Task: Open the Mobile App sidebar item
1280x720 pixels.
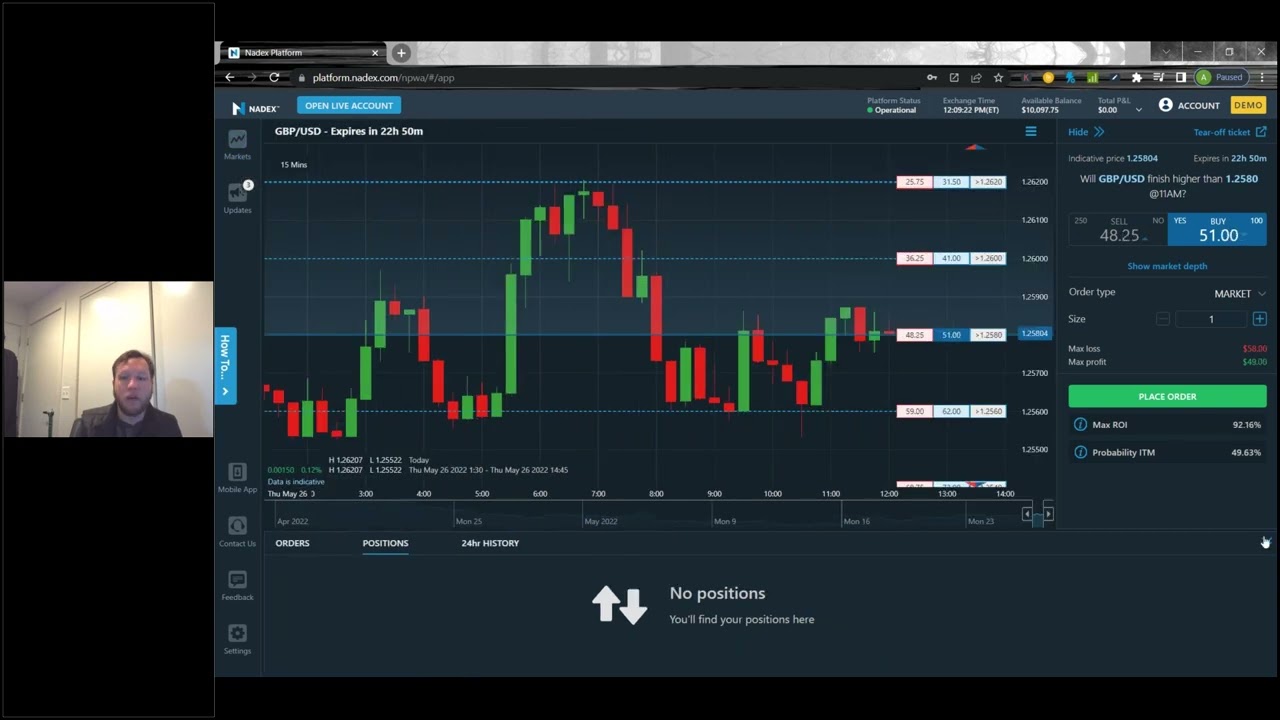Action: tap(237, 478)
